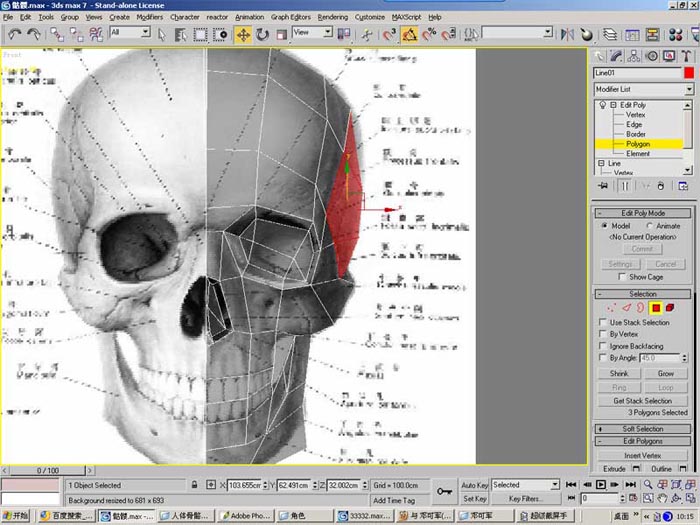Activate the Select and Move tool
This screenshot has width=700, height=525.
click(243, 34)
